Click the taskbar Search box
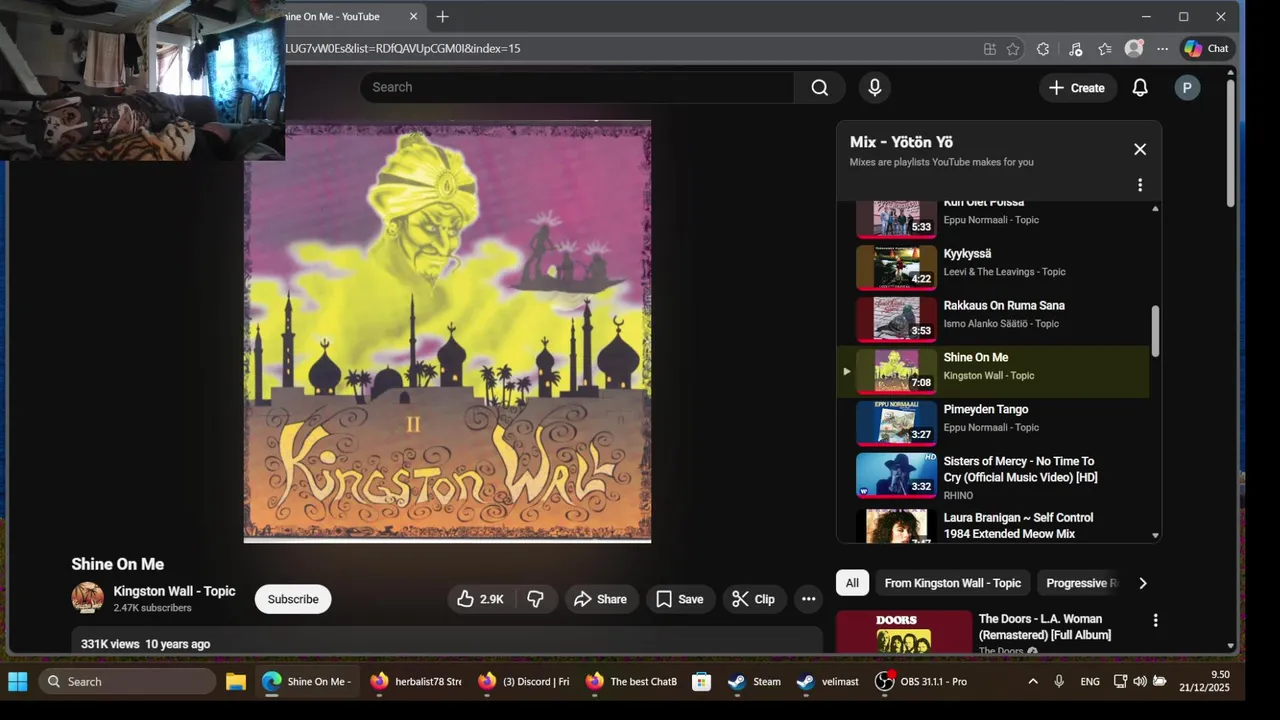Image resolution: width=1280 pixels, height=720 pixels. [x=127, y=682]
